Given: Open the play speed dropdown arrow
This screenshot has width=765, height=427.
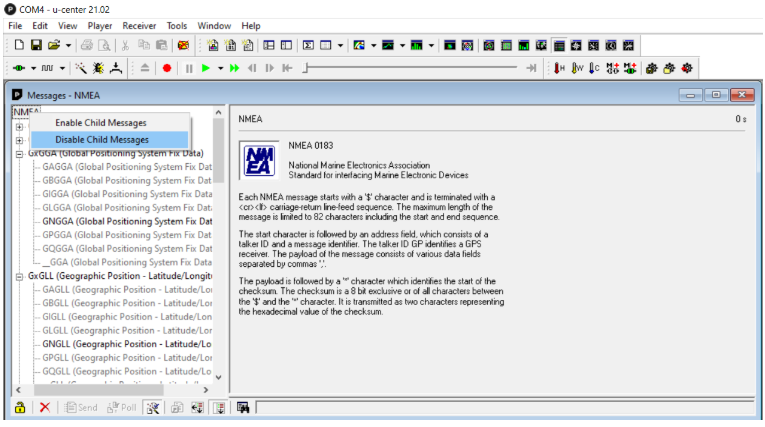Looking at the screenshot, I should click(221, 68).
